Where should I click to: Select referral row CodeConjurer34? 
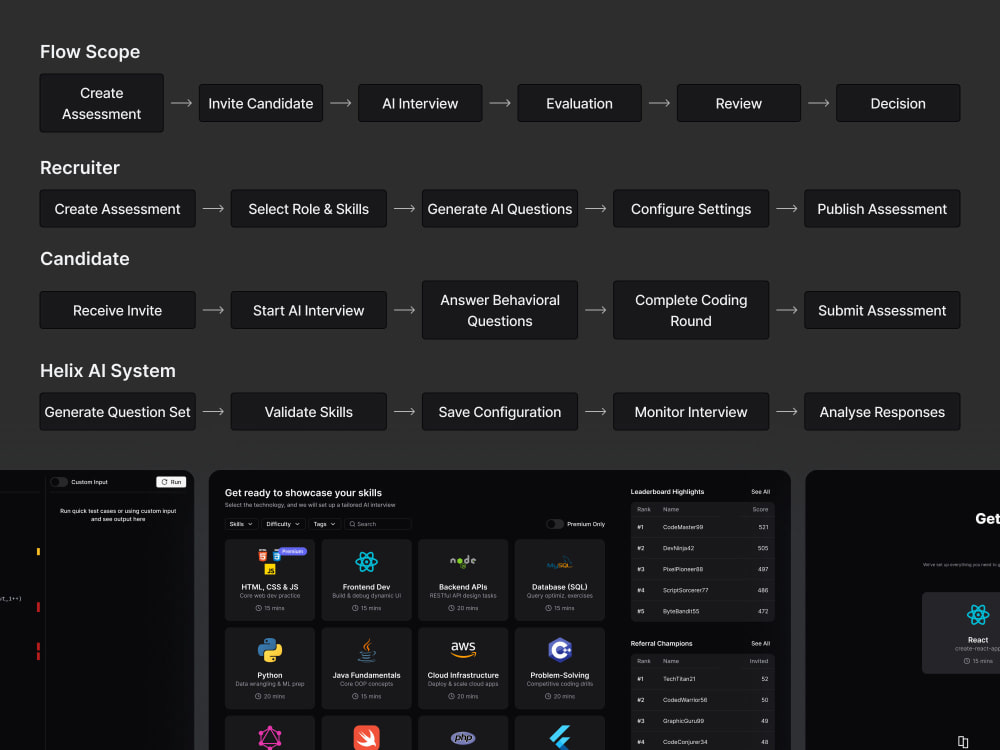click(x=703, y=742)
